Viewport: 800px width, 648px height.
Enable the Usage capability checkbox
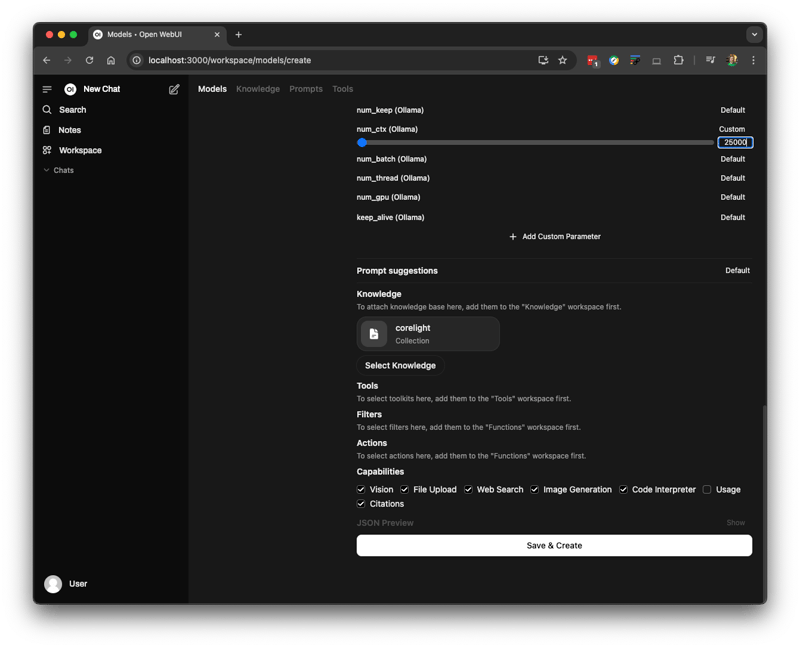point(707,490)
